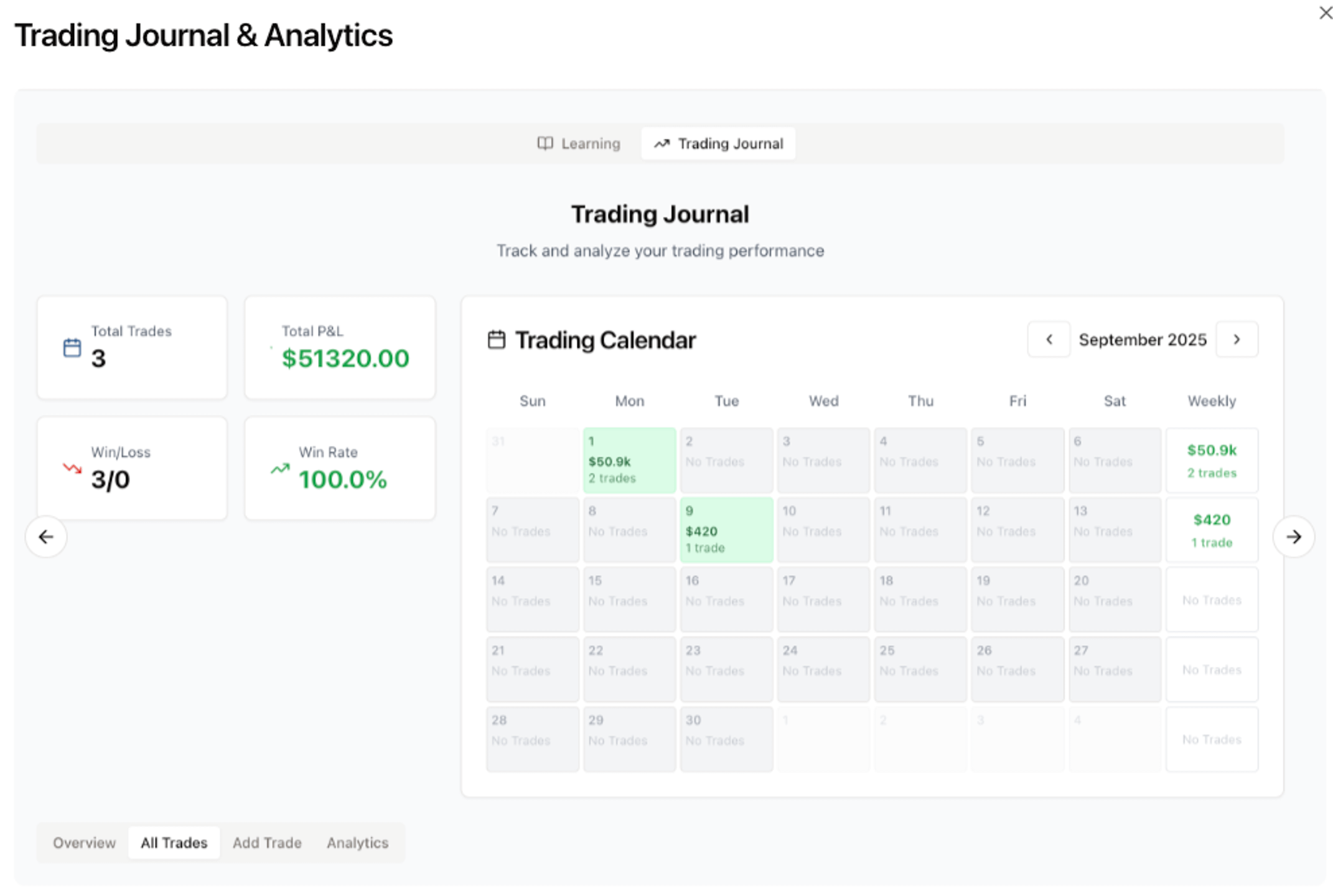Close the Trading Journal & Analytics dialog
This screenshot has height=896, width=1333.
(x=1325, y=12)
